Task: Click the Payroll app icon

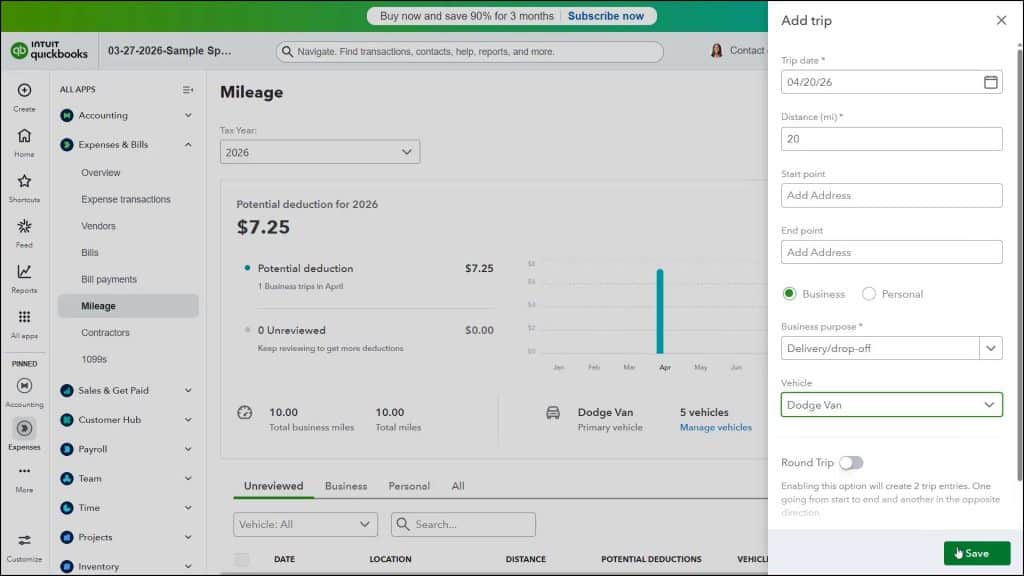Action: pyautogui.click(x=67, y=449)
